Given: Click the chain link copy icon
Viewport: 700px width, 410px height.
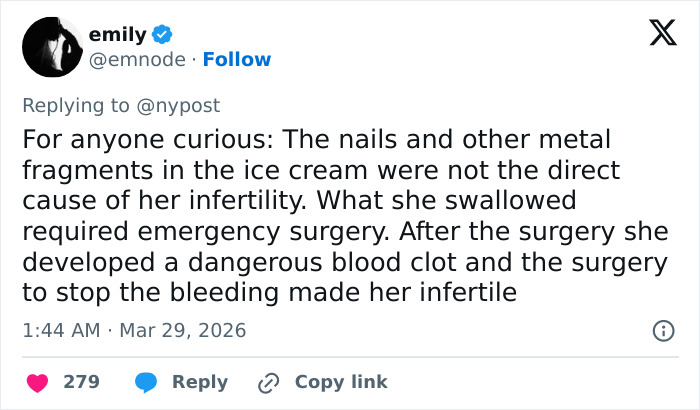Looking at the screenshot, I should click(x=268, y=382).
